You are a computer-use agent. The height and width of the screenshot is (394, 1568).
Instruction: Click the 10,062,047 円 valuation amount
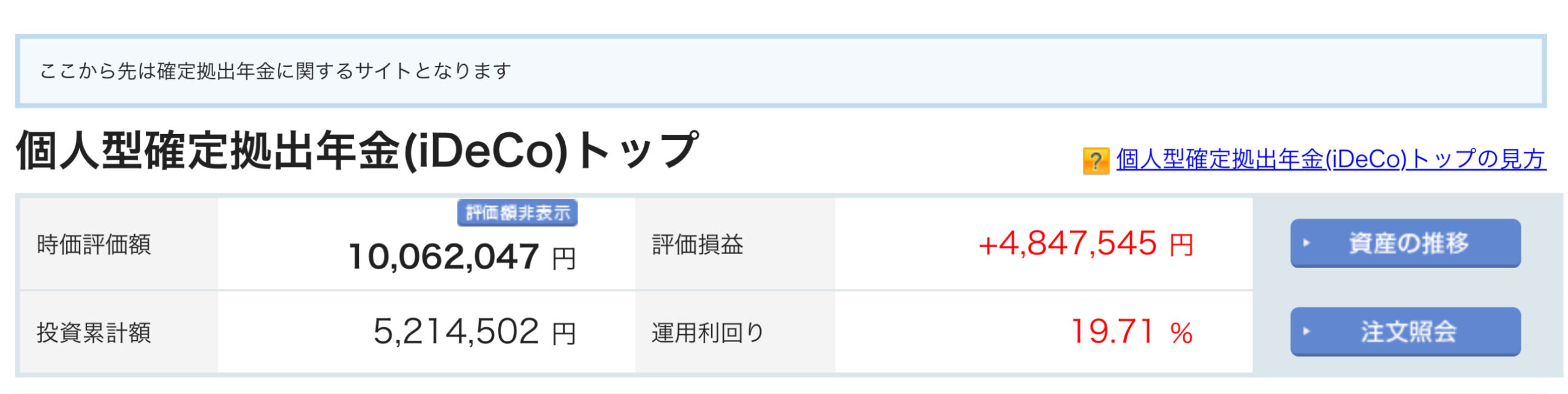coord(462,256)
